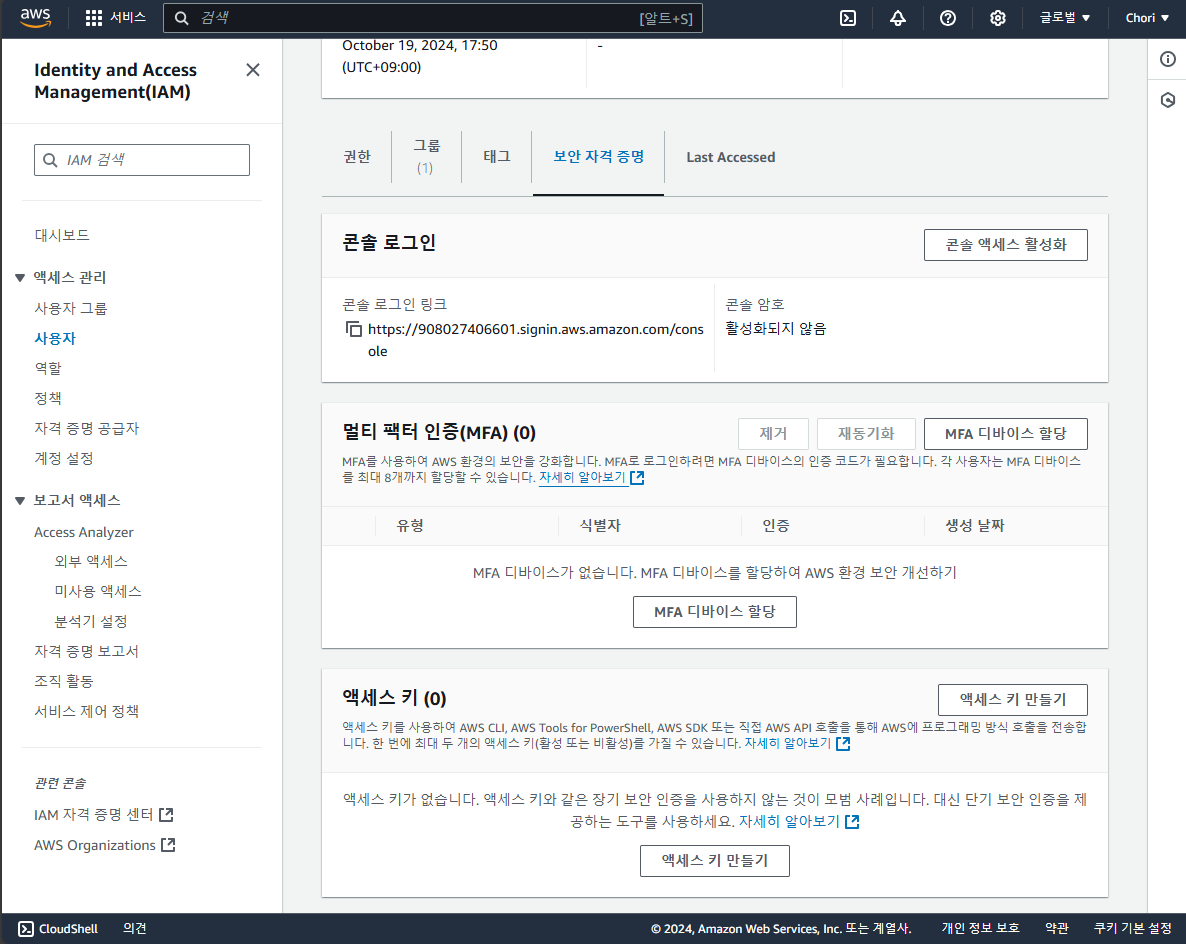The image size is (1186, 944).
Task: Go to 대시보드 in sidebar
Action: click(x=62, y=235)
